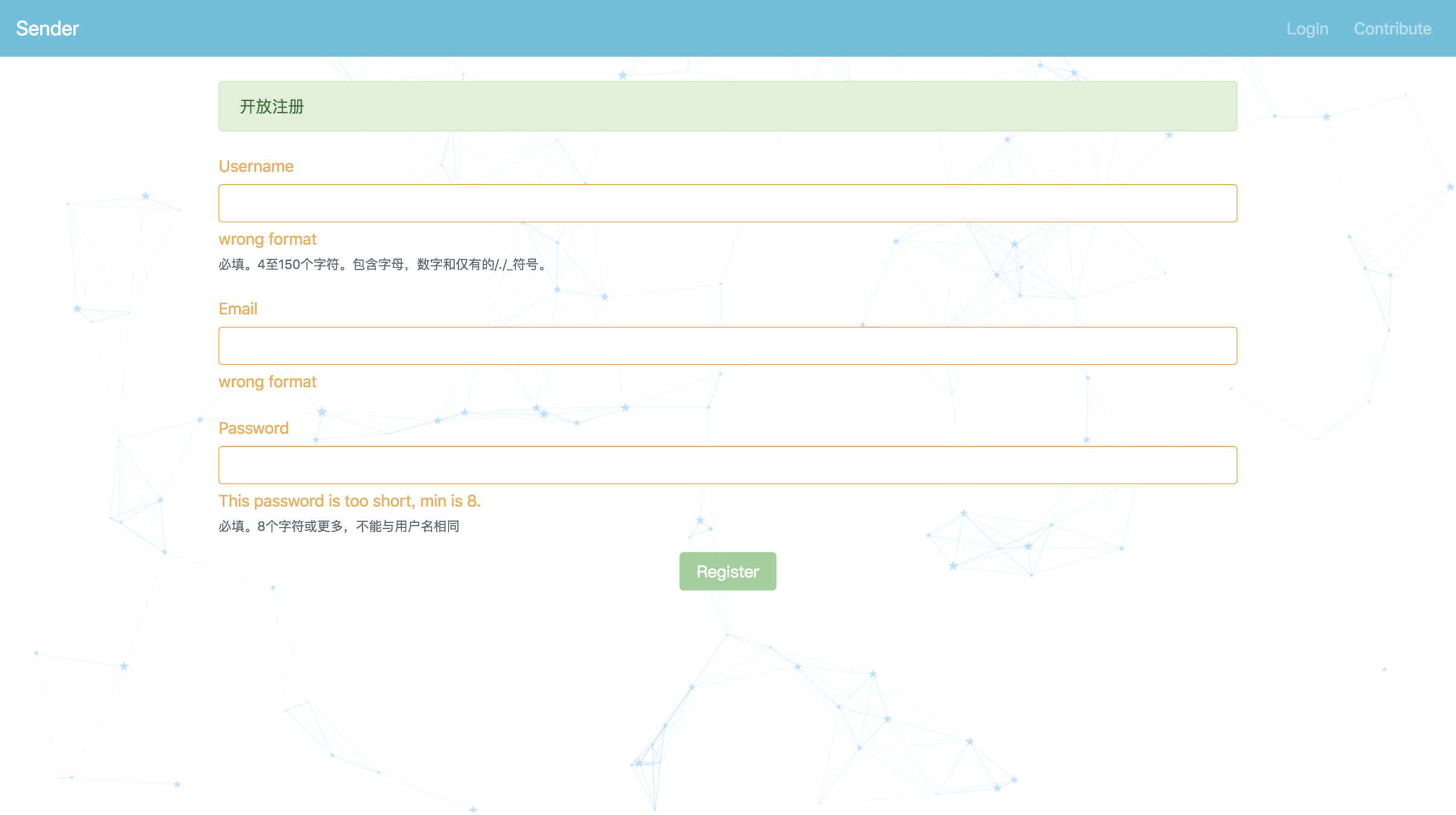The image size is (1456, 815).
Task: Click into the Username input field
Action: coord(727,203)
